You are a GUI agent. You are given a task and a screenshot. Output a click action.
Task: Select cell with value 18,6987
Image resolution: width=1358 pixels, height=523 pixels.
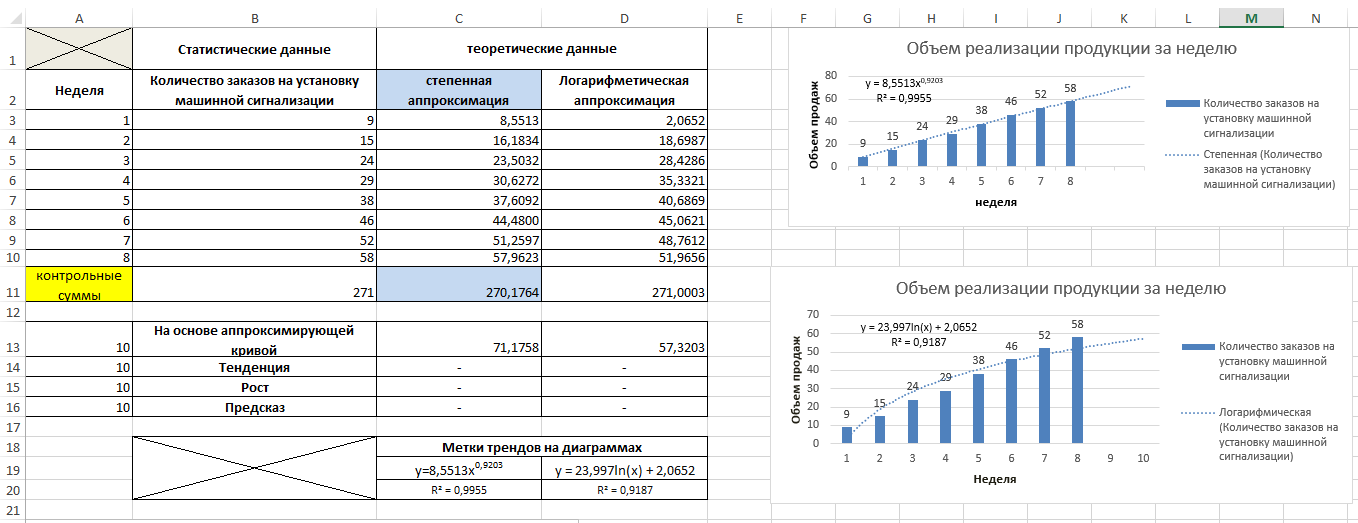pos(625,141)
